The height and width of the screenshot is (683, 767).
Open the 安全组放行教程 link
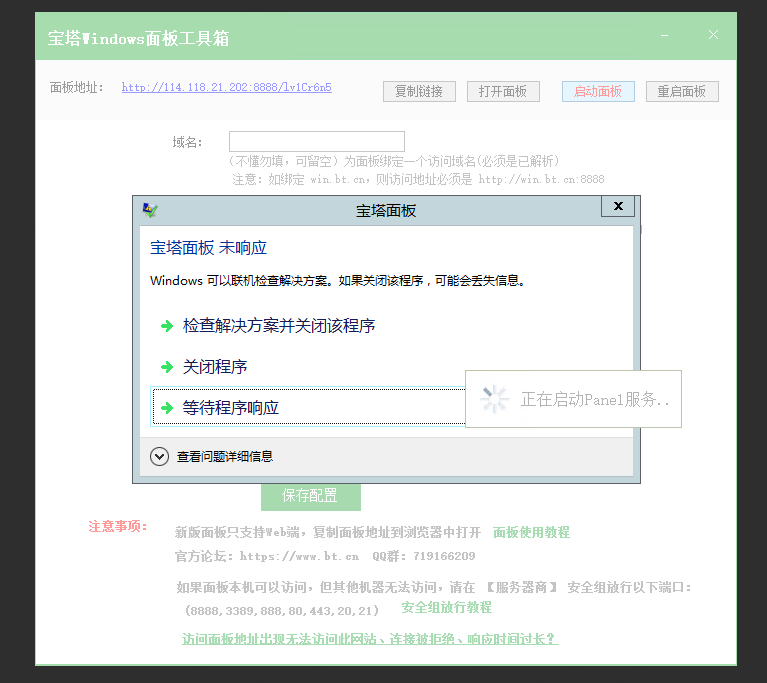click(446, 607)
